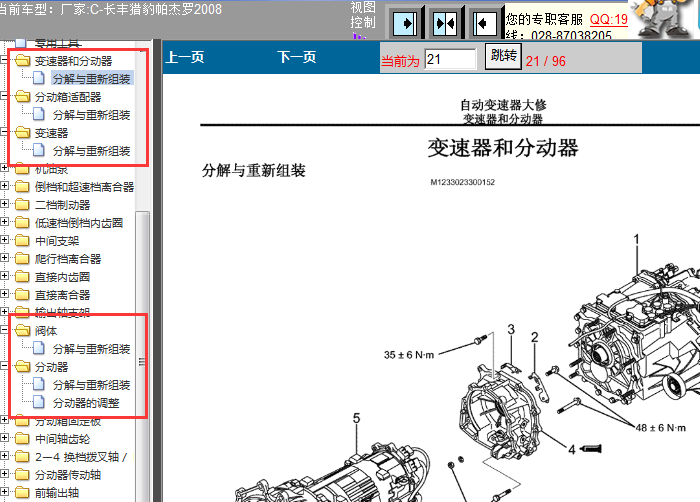Open 分解与重新组装 under 分动箱适配器
The height and width of the screenshot is (502, 700).
pos(92,115)
